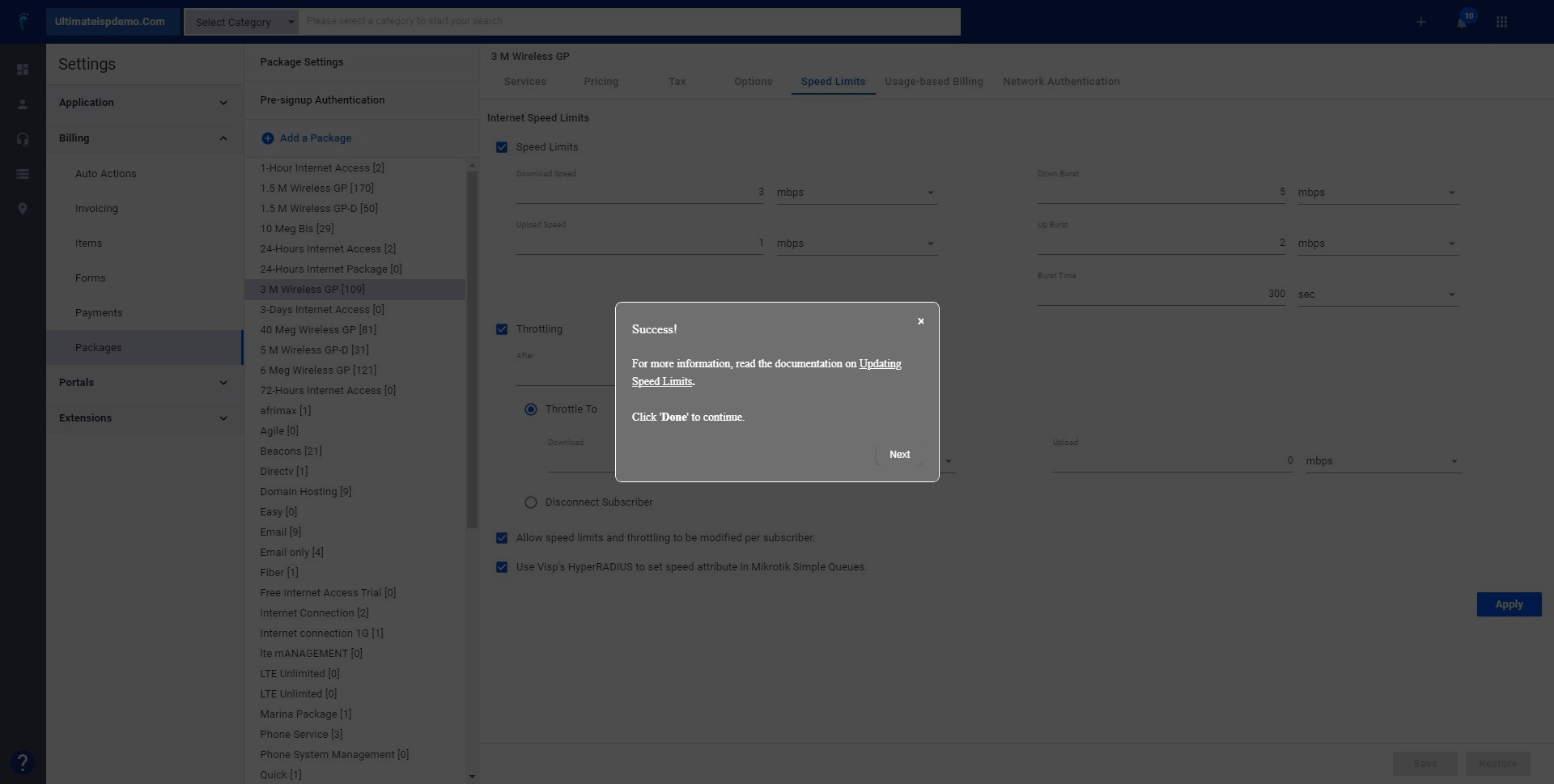Select the Throttle To radio button
This screenshot has height=784, width=1554.
531,409
